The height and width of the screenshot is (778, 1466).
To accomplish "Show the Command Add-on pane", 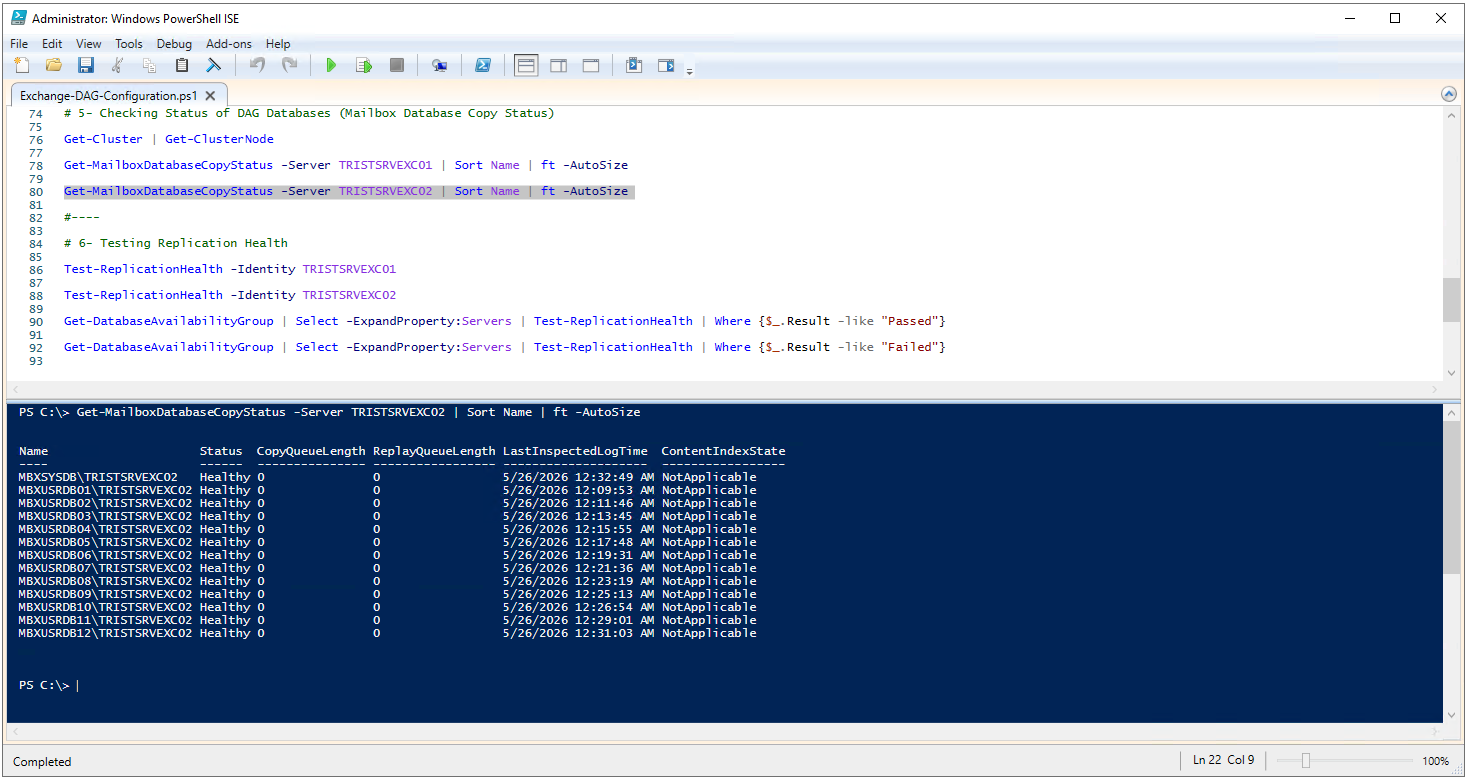I will pyautogui.click(x=666, y=65).
